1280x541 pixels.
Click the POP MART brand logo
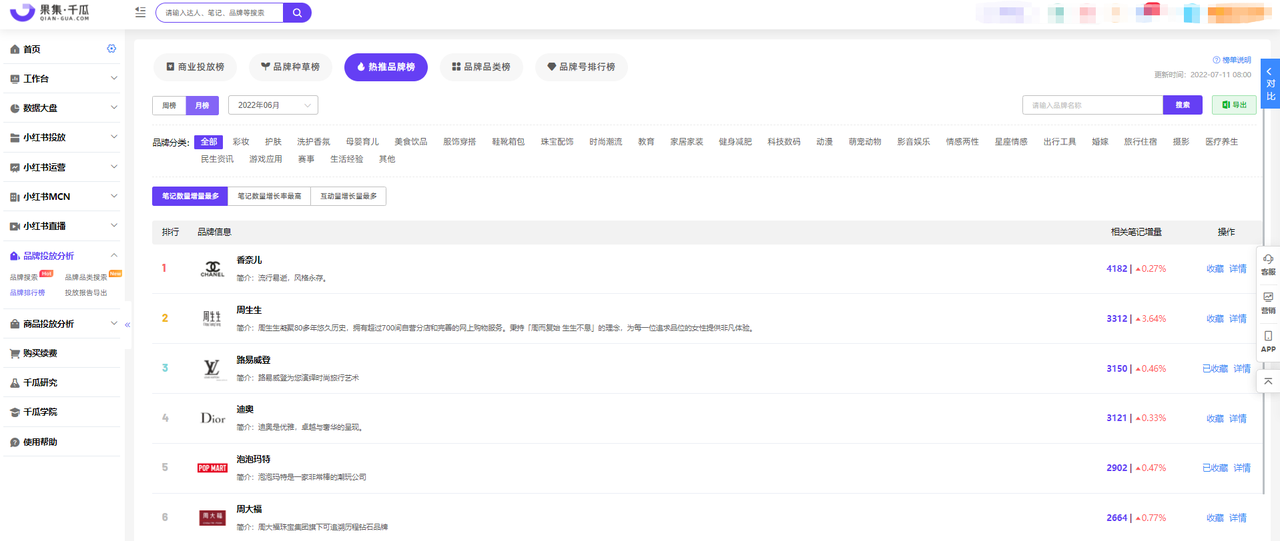[212, 468]
